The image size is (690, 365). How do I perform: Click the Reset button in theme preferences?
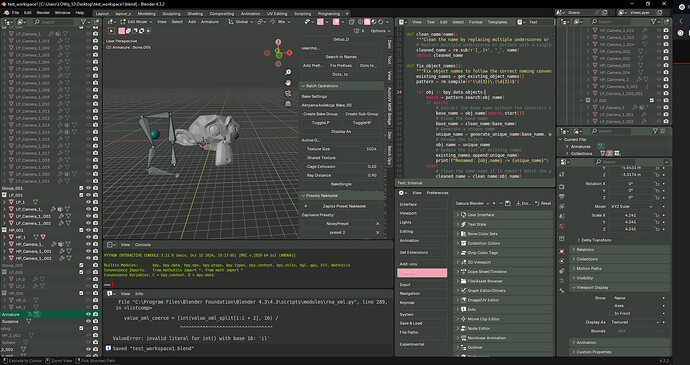click(x=543, y=203)
